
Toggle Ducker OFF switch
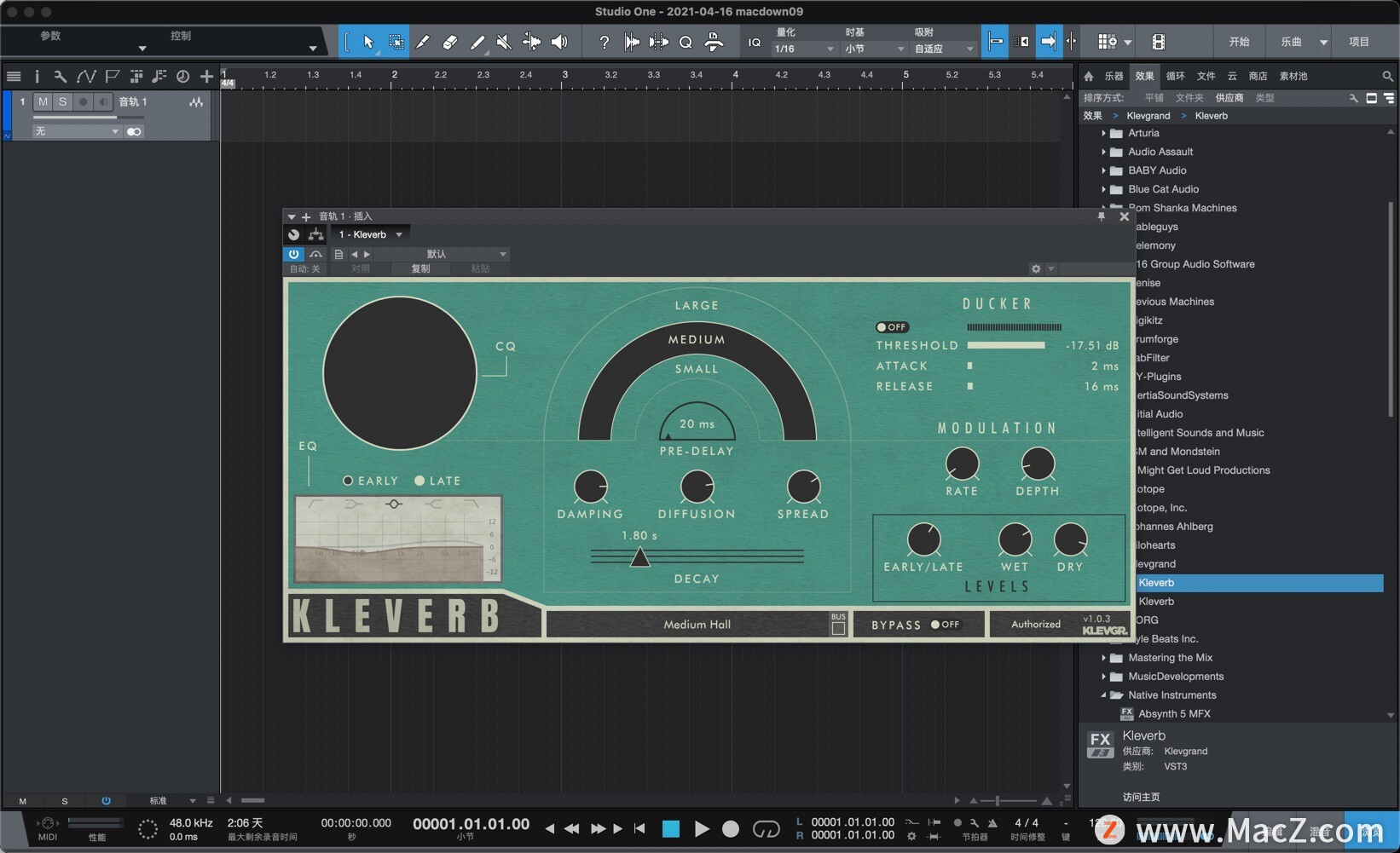(x=892, y=327)
